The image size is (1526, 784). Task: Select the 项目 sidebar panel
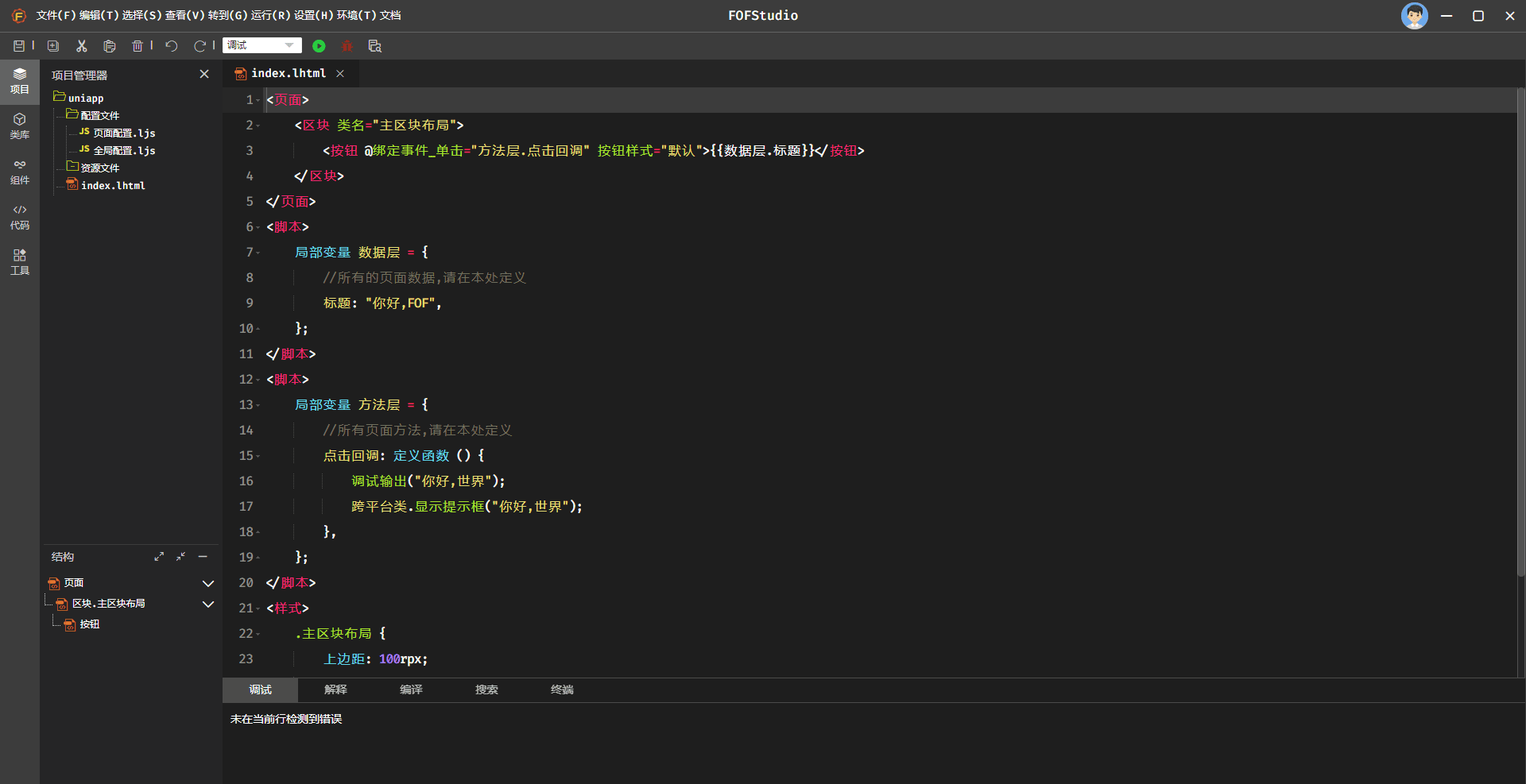click(20, 81)
